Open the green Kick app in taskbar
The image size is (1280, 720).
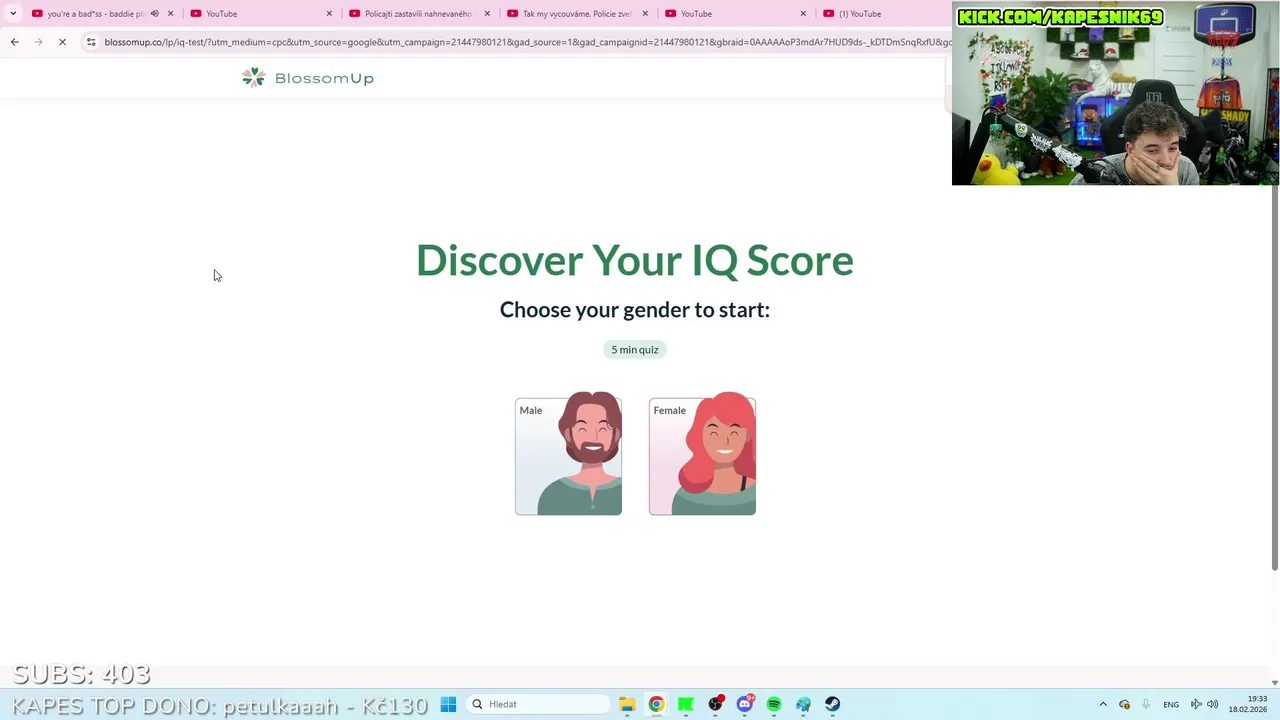click(x=685, y=704)
